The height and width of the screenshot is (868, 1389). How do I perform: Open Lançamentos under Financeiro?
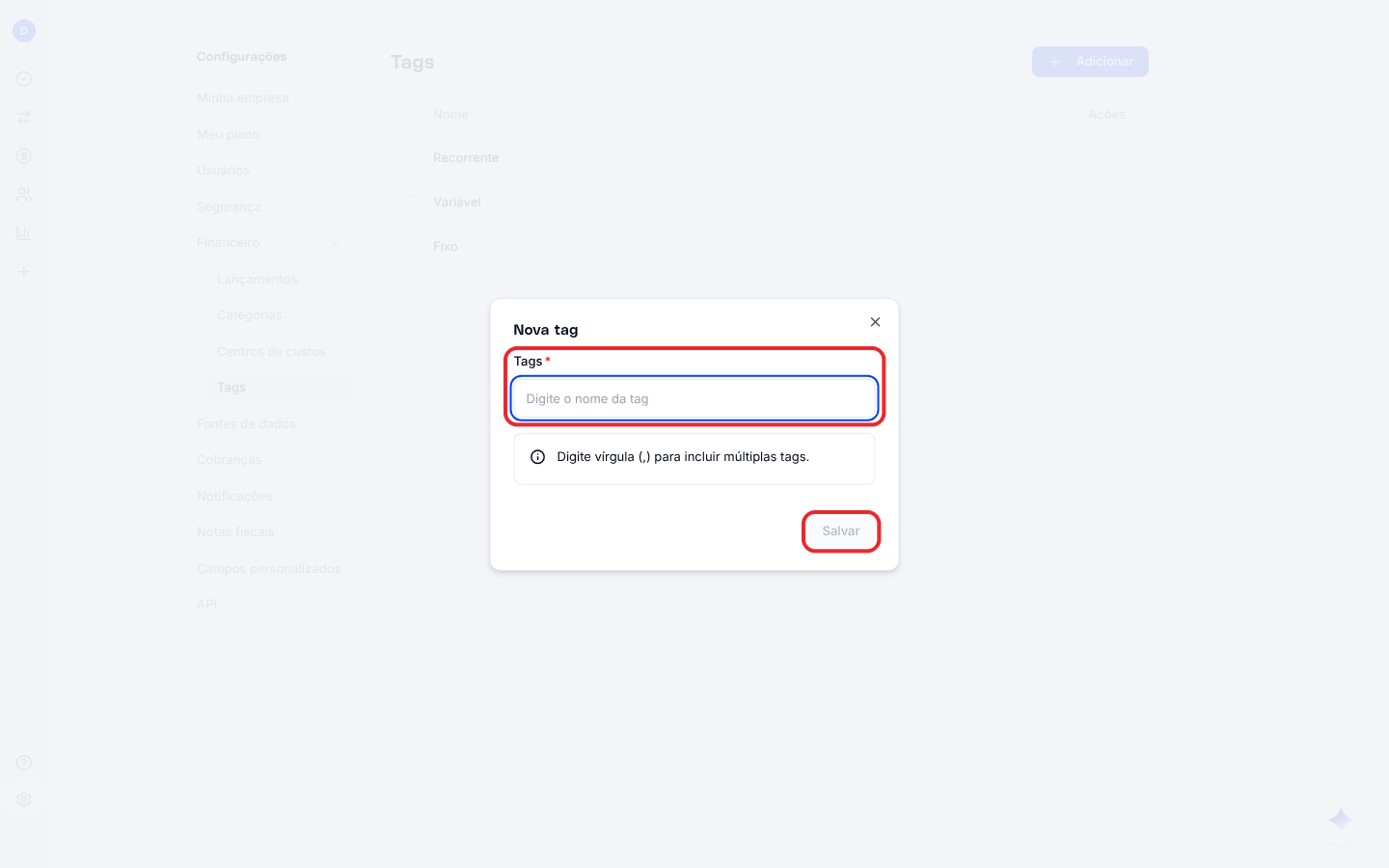point(258,280)
